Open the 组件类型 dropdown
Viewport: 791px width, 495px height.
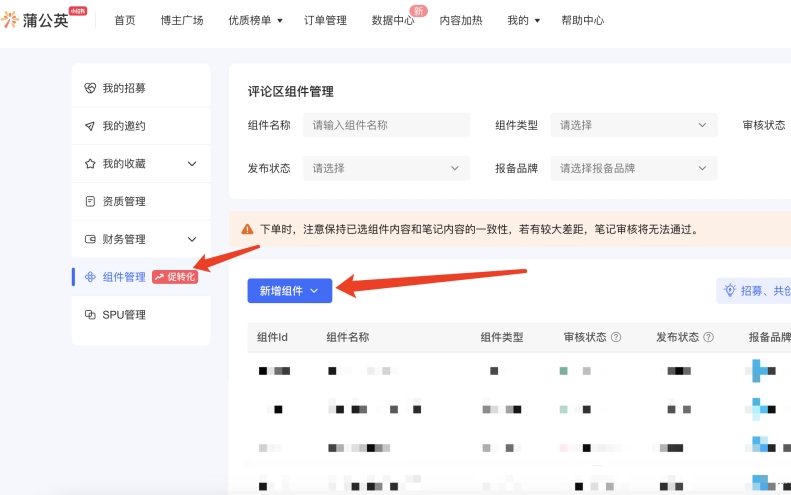[633, 125]
